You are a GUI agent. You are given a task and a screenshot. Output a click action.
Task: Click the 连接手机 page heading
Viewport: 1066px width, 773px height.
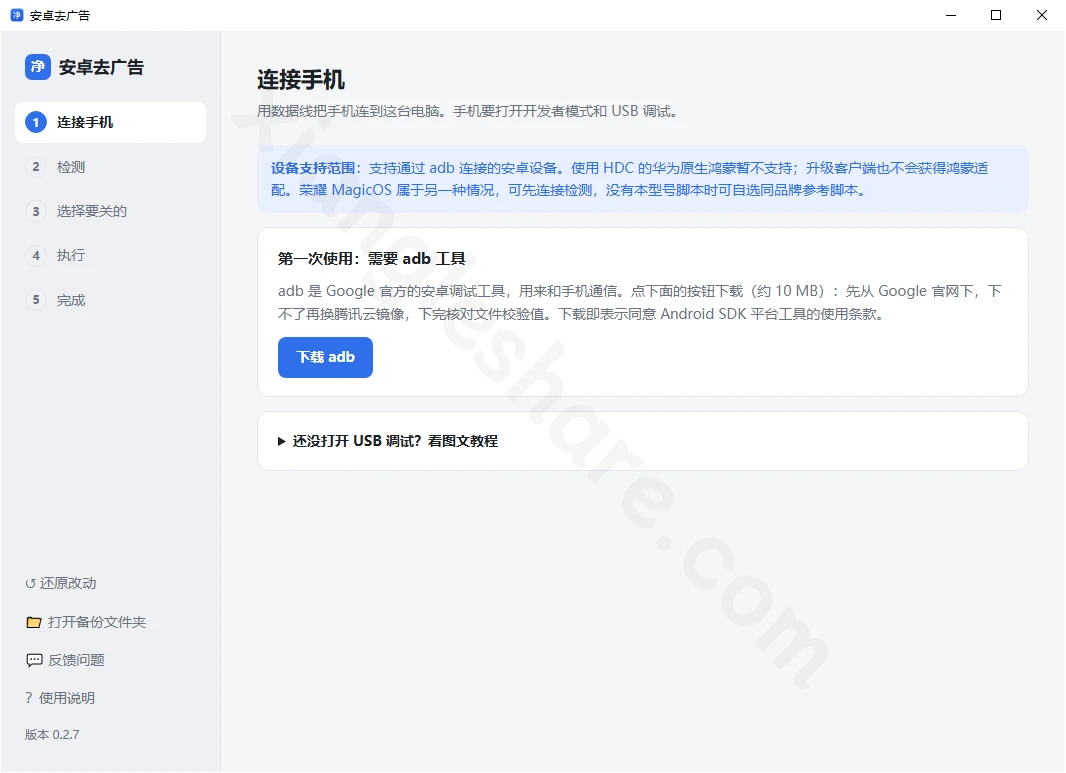(x=300, y=80)
